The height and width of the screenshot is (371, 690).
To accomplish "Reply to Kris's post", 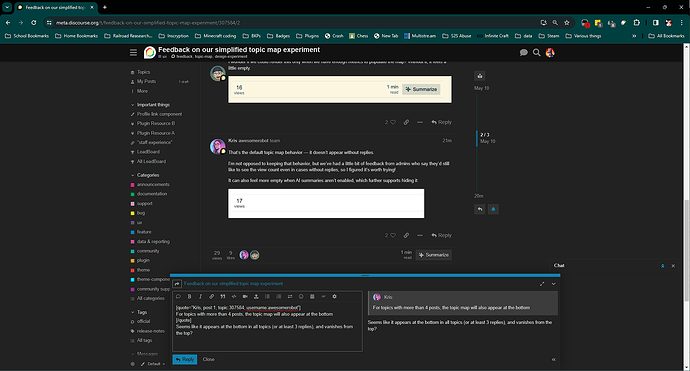I will pos(441,235).
